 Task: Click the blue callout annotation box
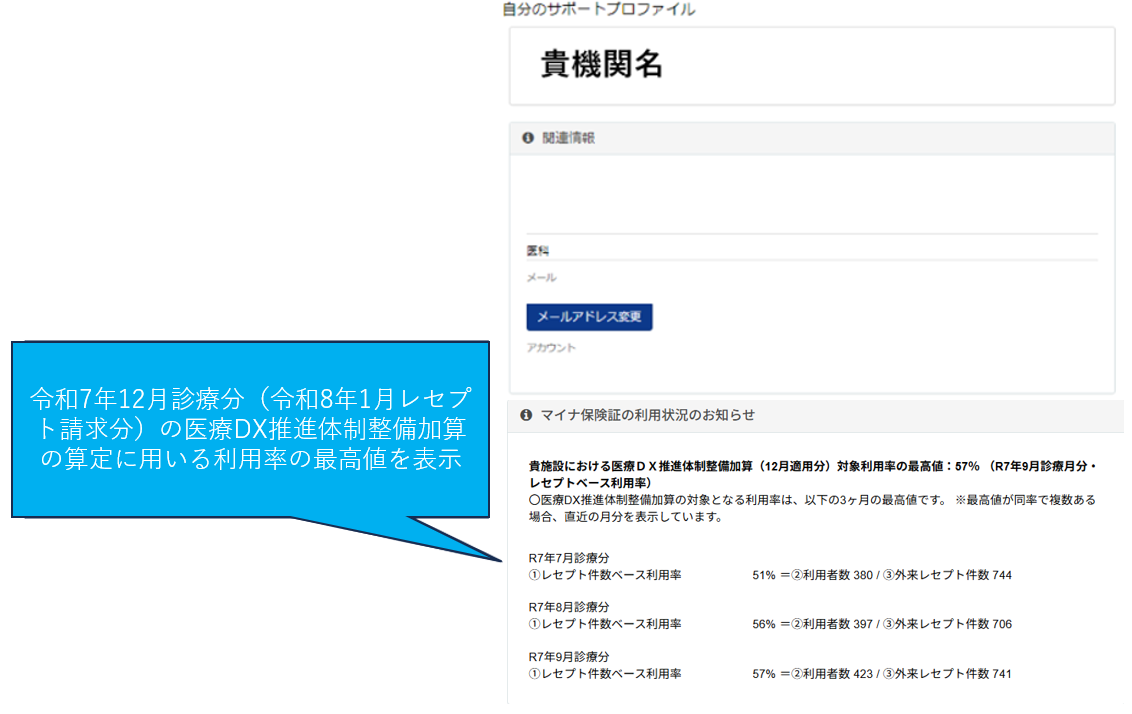point(249,429)
